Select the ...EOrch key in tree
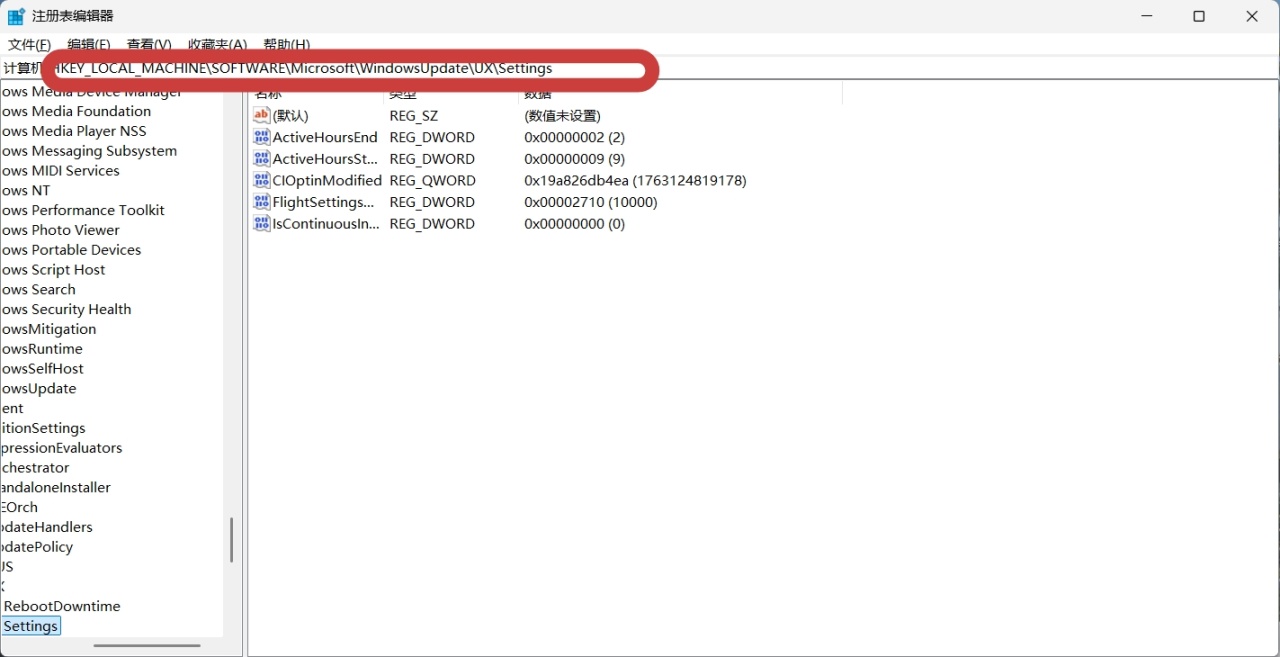This screenshot has width=1280, height=657. (19, 507)
